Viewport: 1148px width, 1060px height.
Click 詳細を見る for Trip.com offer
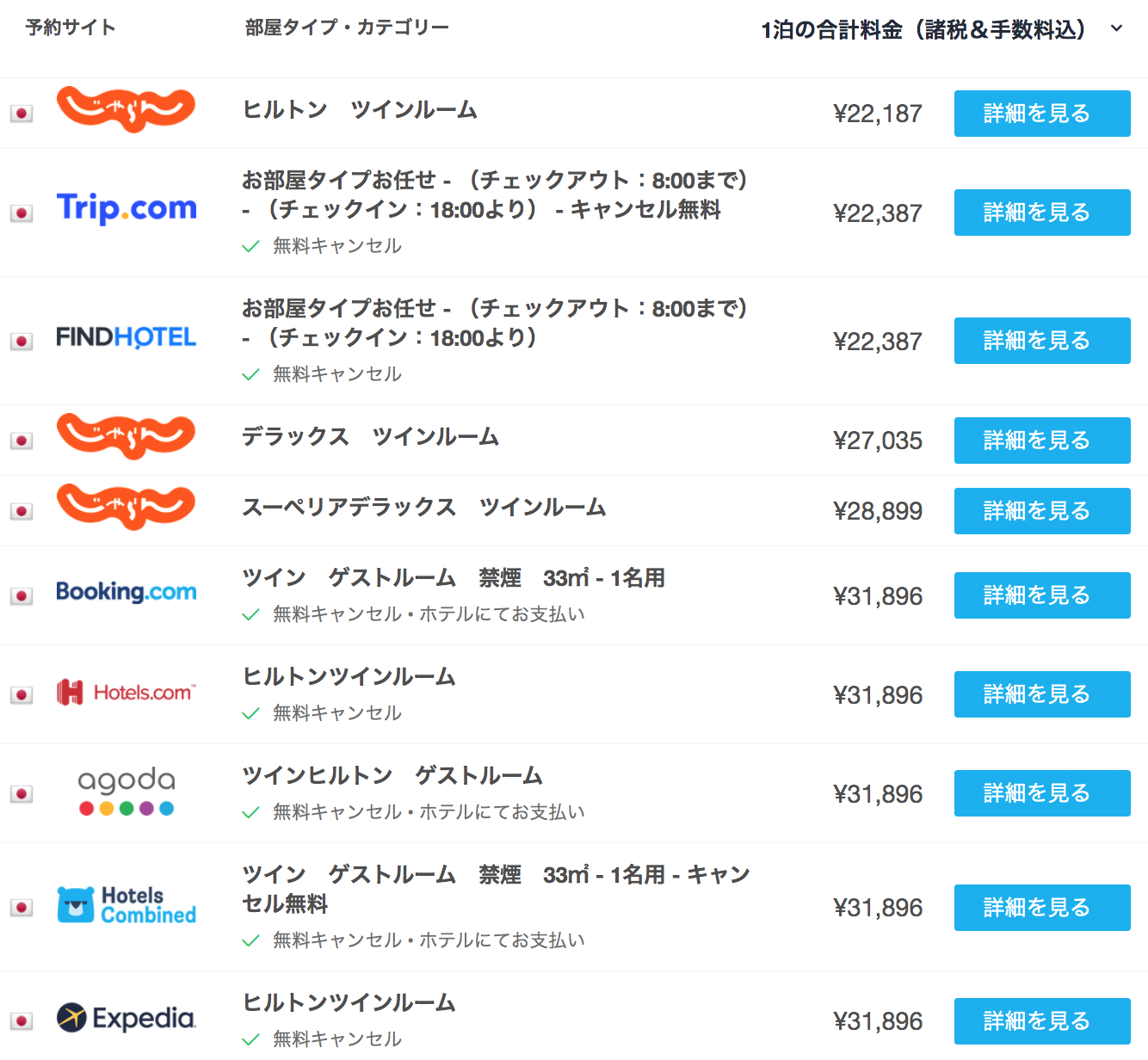1041,213
